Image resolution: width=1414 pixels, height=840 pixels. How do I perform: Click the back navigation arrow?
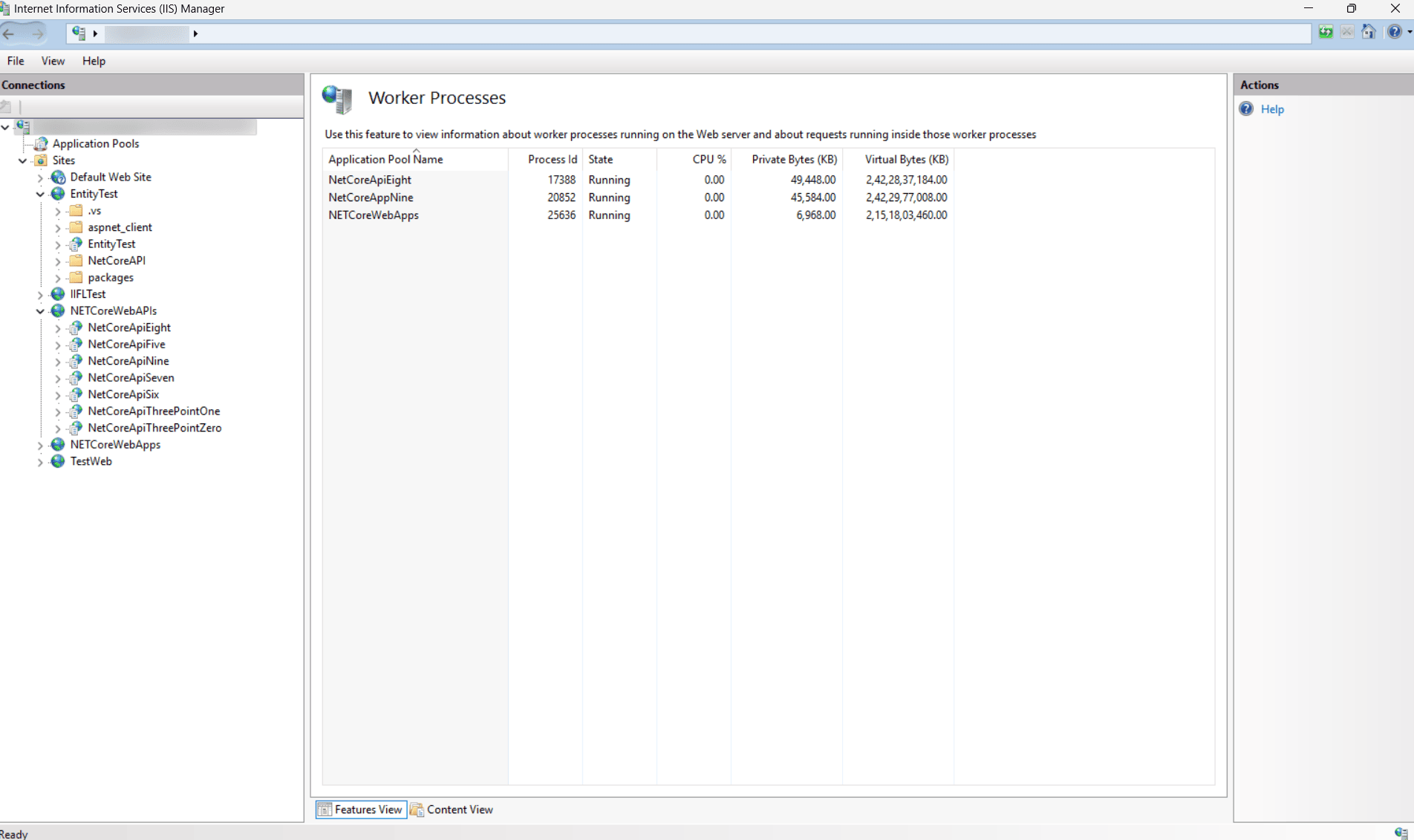tap(10, 33)
